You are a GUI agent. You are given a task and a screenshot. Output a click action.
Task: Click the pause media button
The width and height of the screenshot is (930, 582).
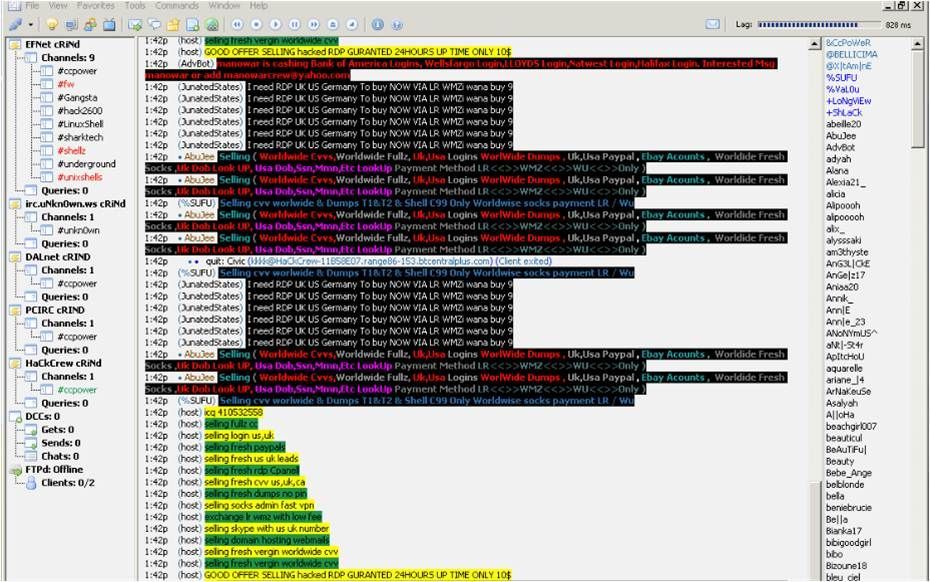[x=294, y=24]
